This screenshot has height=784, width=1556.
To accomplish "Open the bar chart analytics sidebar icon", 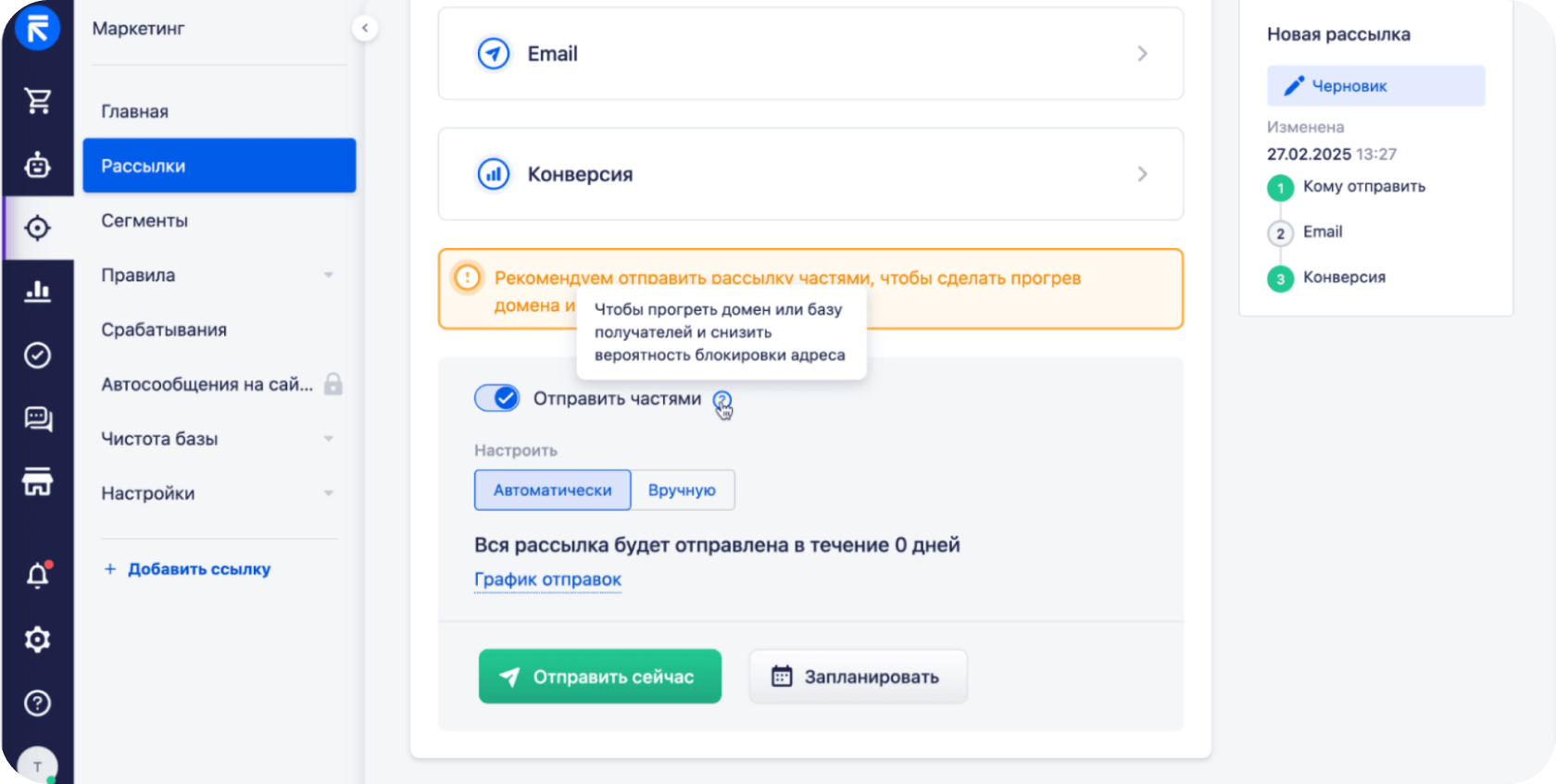I will tap(37, 291).
